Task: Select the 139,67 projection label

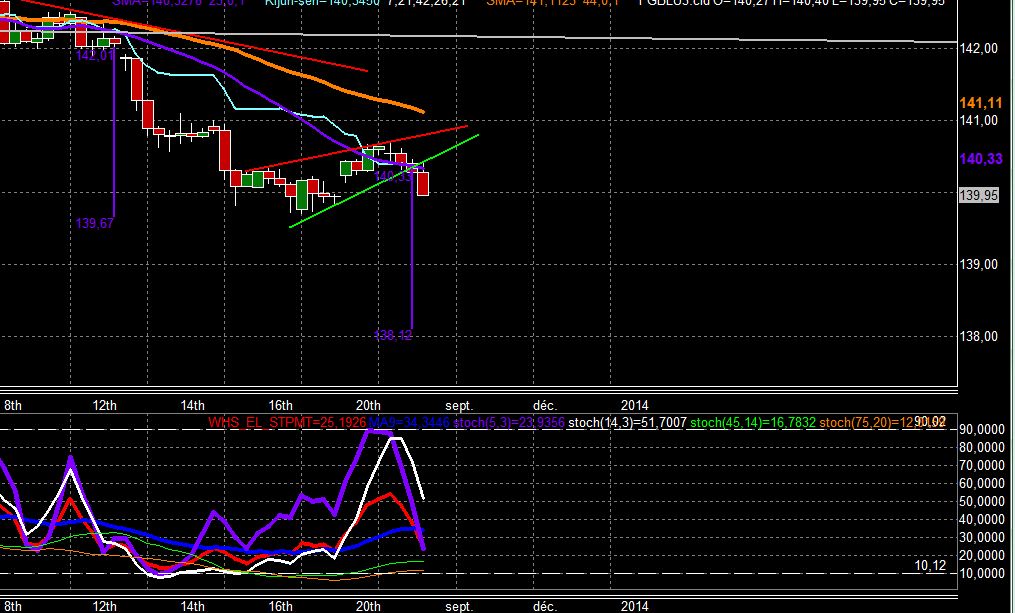Action: pyautogui.click(x=95, y=223)
